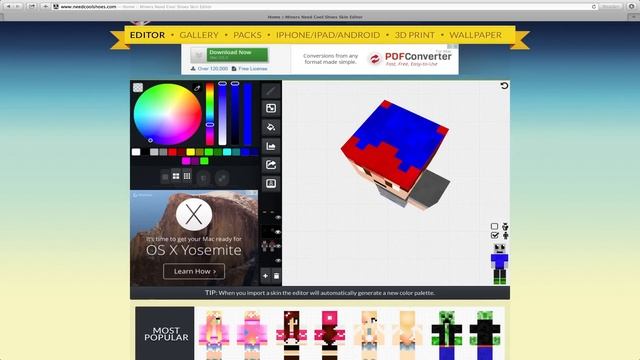Toggle visibility of the second layer
Screen dimensions: 640x360
point(278,232)
